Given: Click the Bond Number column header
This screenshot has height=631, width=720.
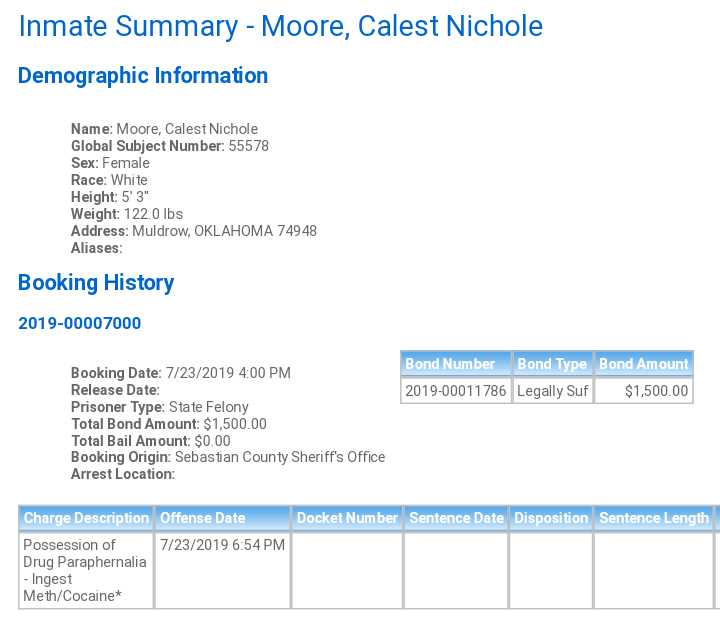Looking at the screenshot, I should 456,364.
